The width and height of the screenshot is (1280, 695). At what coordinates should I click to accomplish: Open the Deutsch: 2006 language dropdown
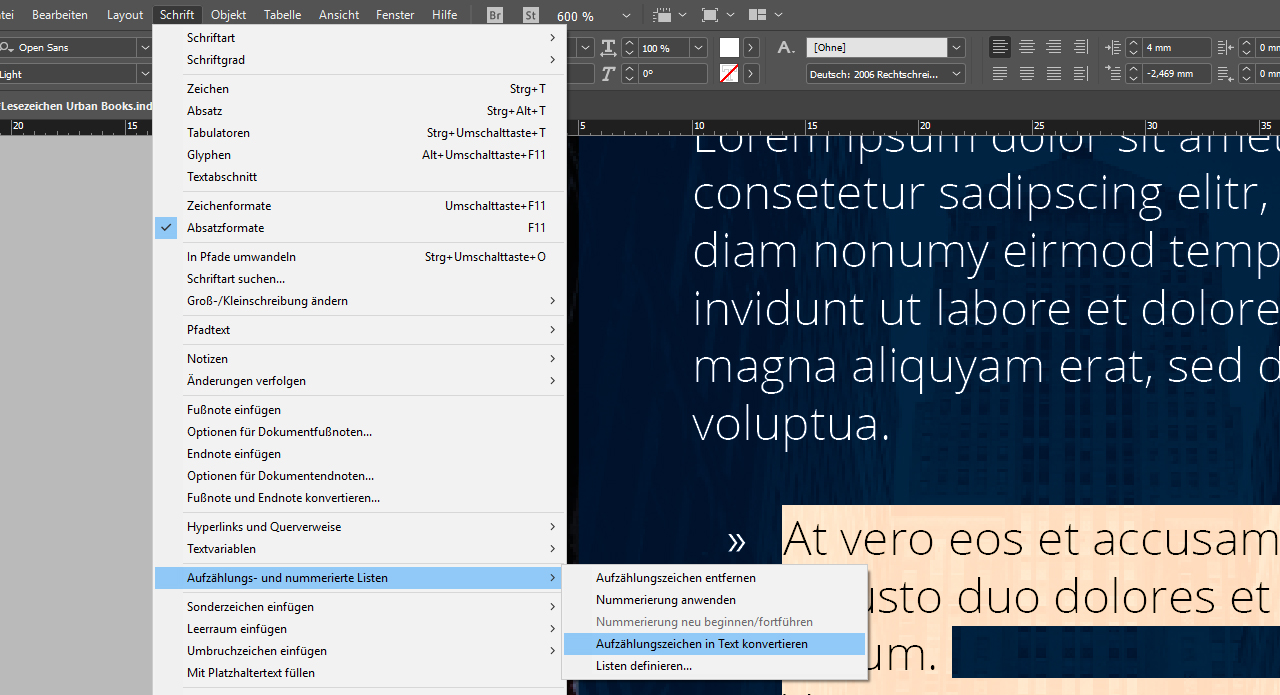(956, 73)
